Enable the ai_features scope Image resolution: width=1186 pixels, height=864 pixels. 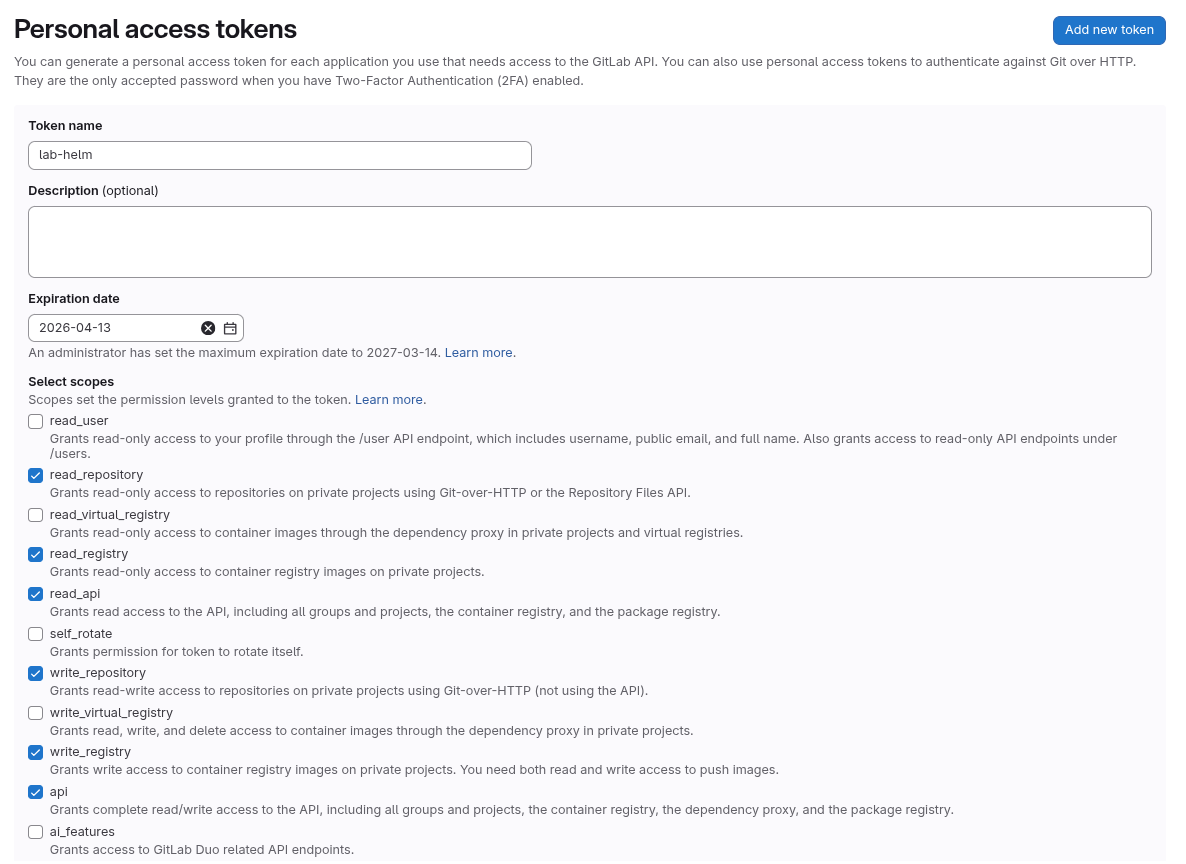35,831
